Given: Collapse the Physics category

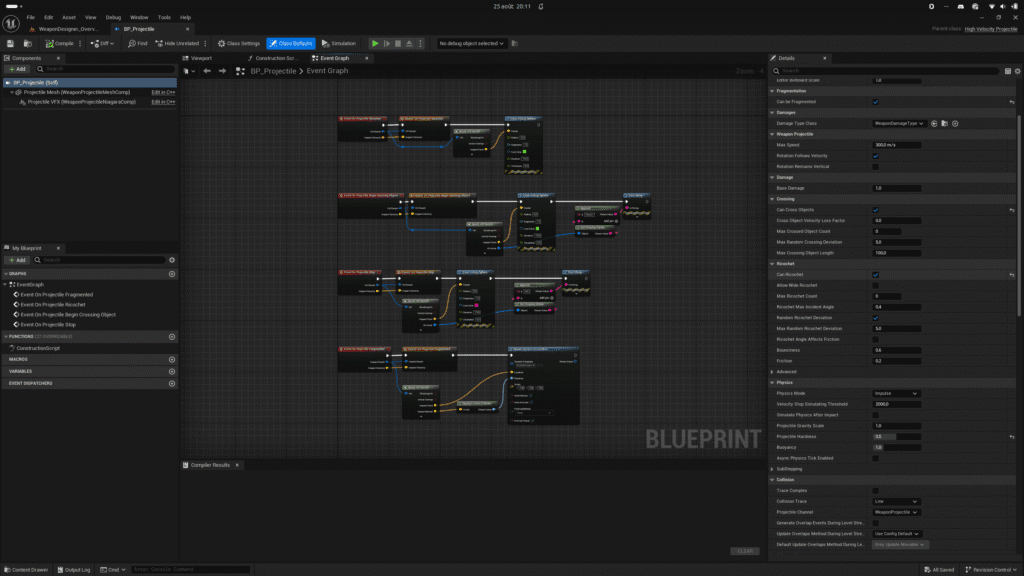Looking at the screenshot, I should click(772, 383).
